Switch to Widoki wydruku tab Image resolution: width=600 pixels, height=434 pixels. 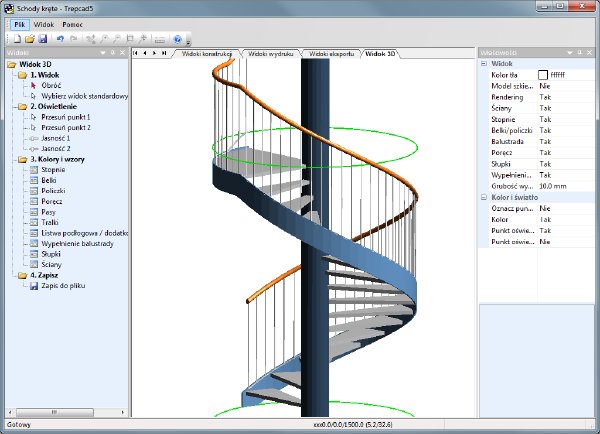point(271,54)
